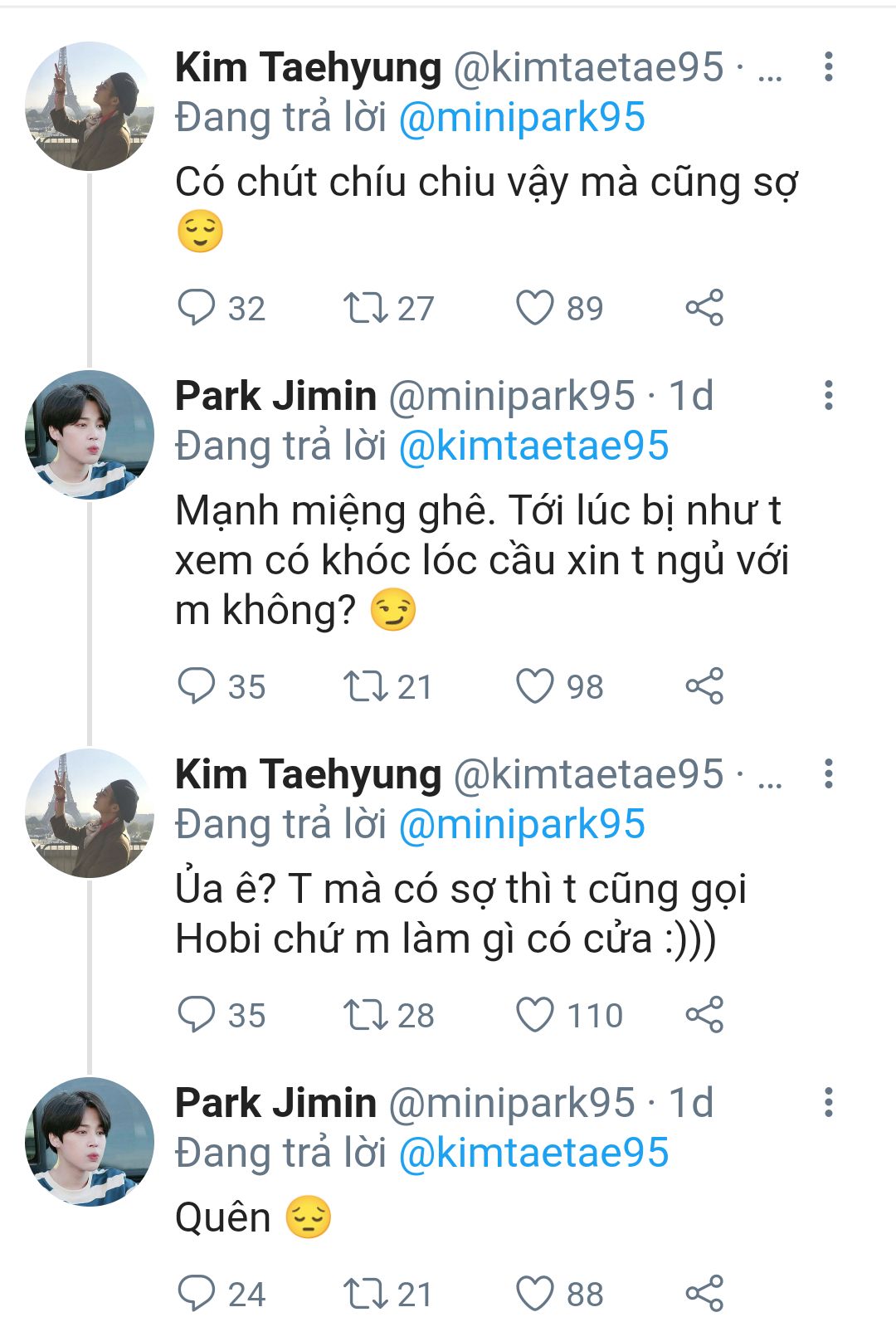This screenshot has width=896, height=1317.
Task: Retweet the tweet with 27 retweets
Action: point(366,308)
